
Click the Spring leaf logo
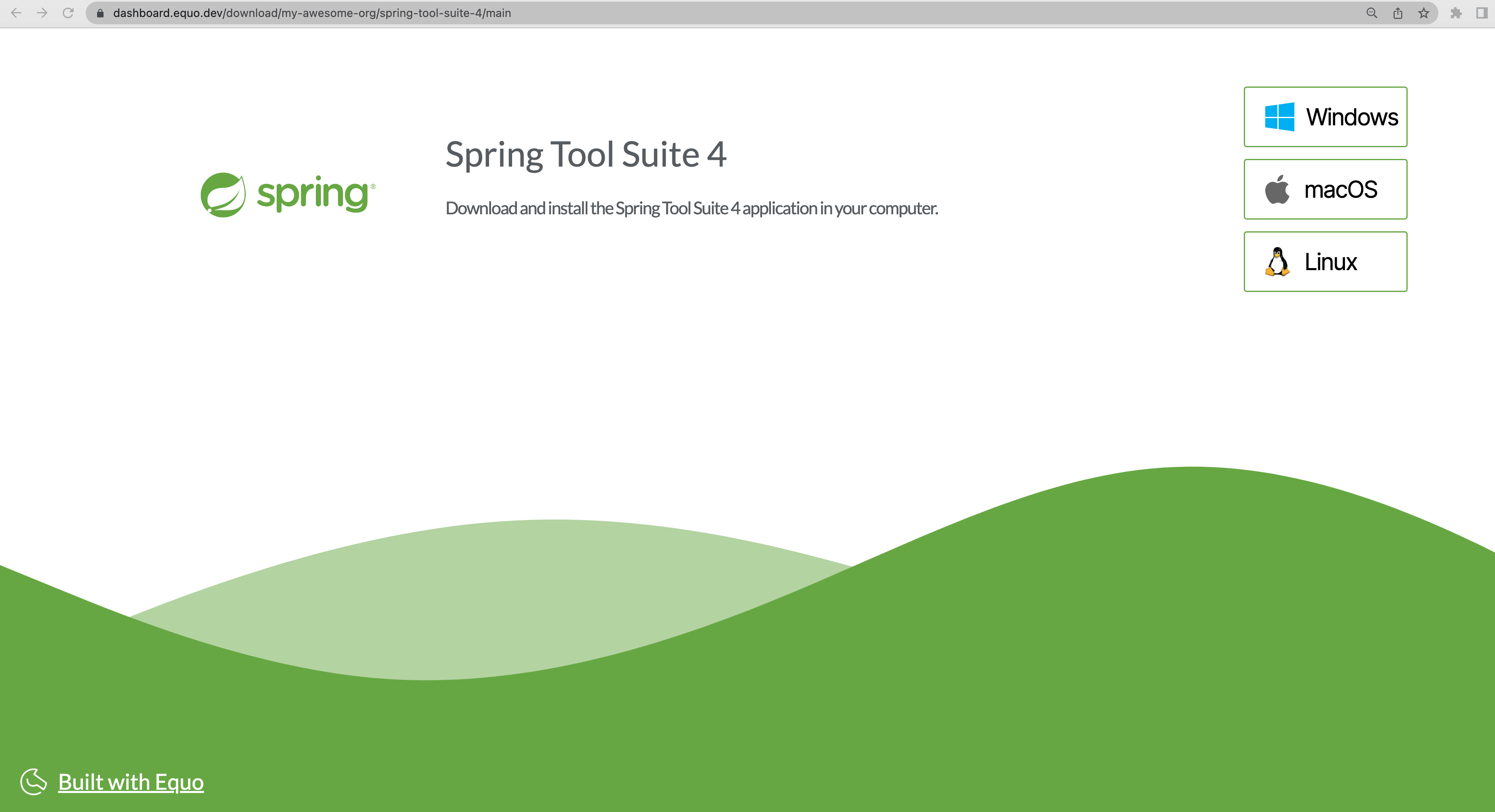click(223, 195)
